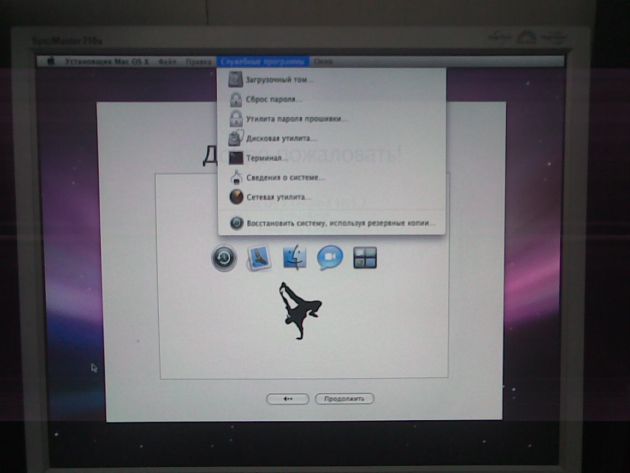630x473 pixels.
Task: Close the Служебные программы menu
Action: [263, 61]
